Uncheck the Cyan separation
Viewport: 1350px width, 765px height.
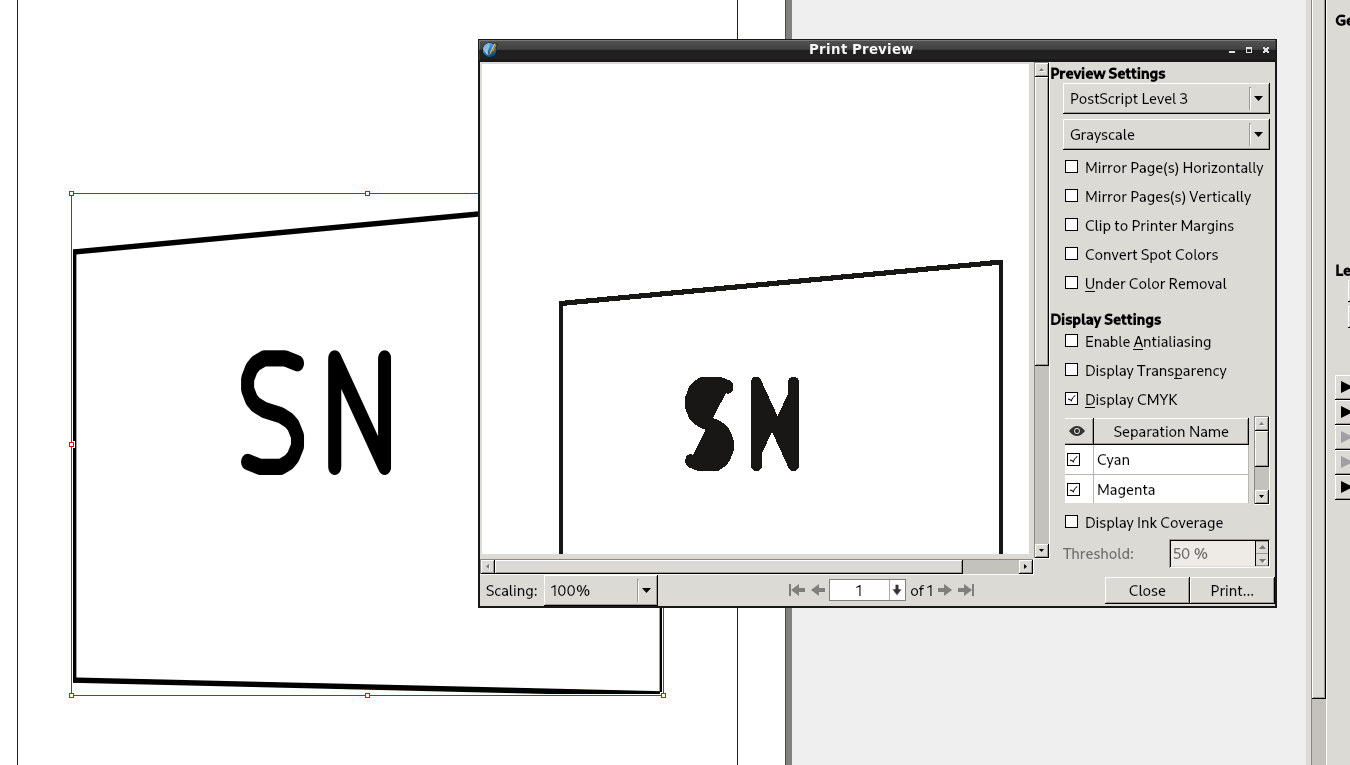tap(1074, 460)
